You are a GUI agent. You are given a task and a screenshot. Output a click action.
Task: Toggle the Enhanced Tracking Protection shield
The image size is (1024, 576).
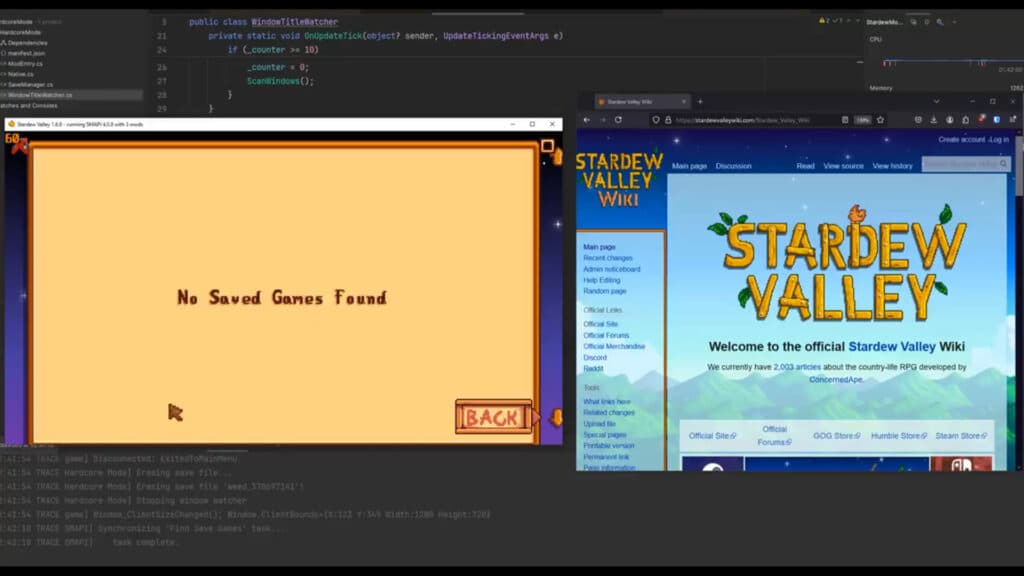tap(657, 120)
